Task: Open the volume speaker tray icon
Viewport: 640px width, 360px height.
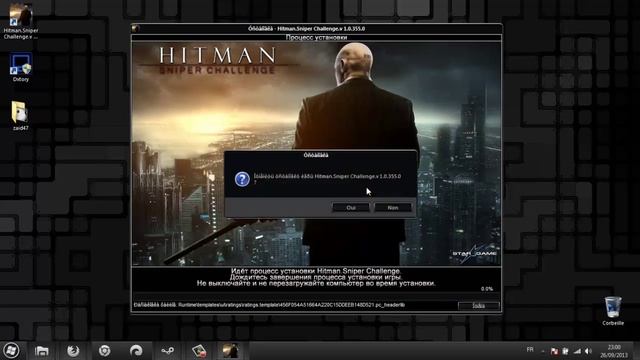Action: pyautogui.click(x=588, y=351)
